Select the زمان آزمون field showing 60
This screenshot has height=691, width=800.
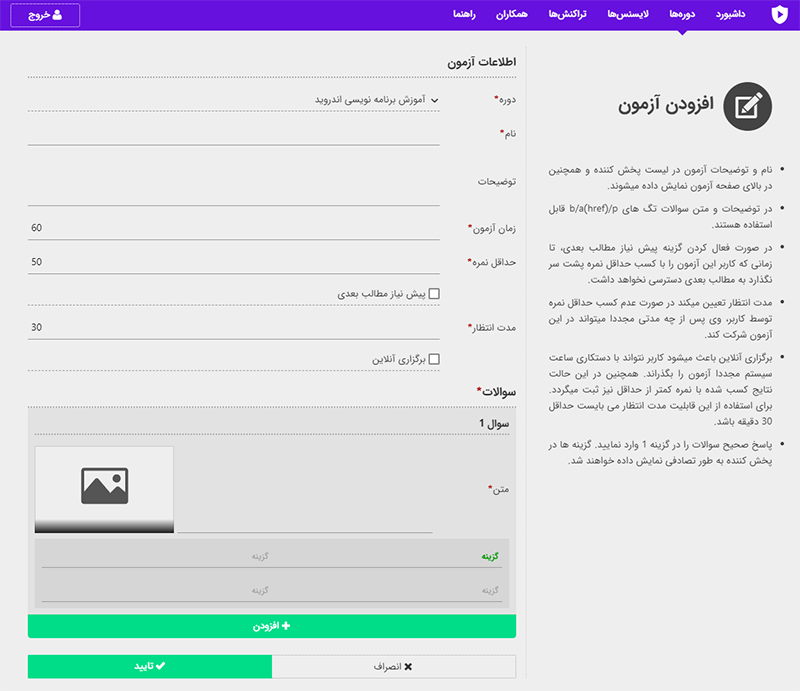pos(234,228)
